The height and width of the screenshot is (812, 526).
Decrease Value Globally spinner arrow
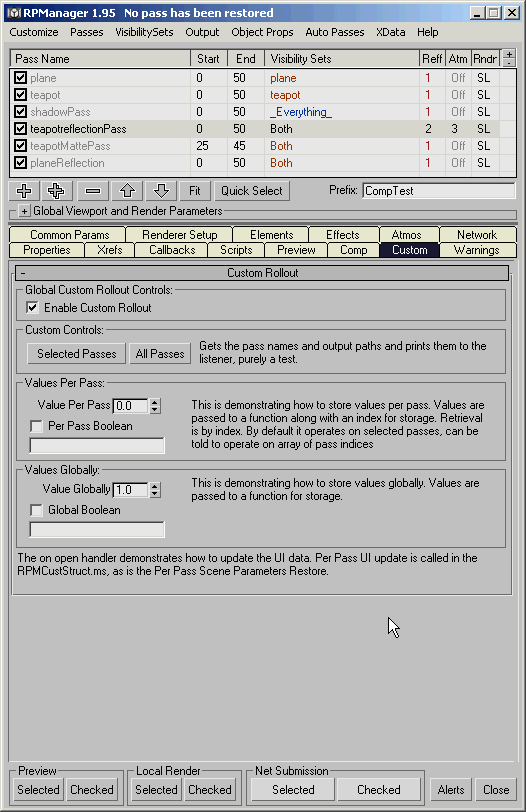(x=155, y=494)
